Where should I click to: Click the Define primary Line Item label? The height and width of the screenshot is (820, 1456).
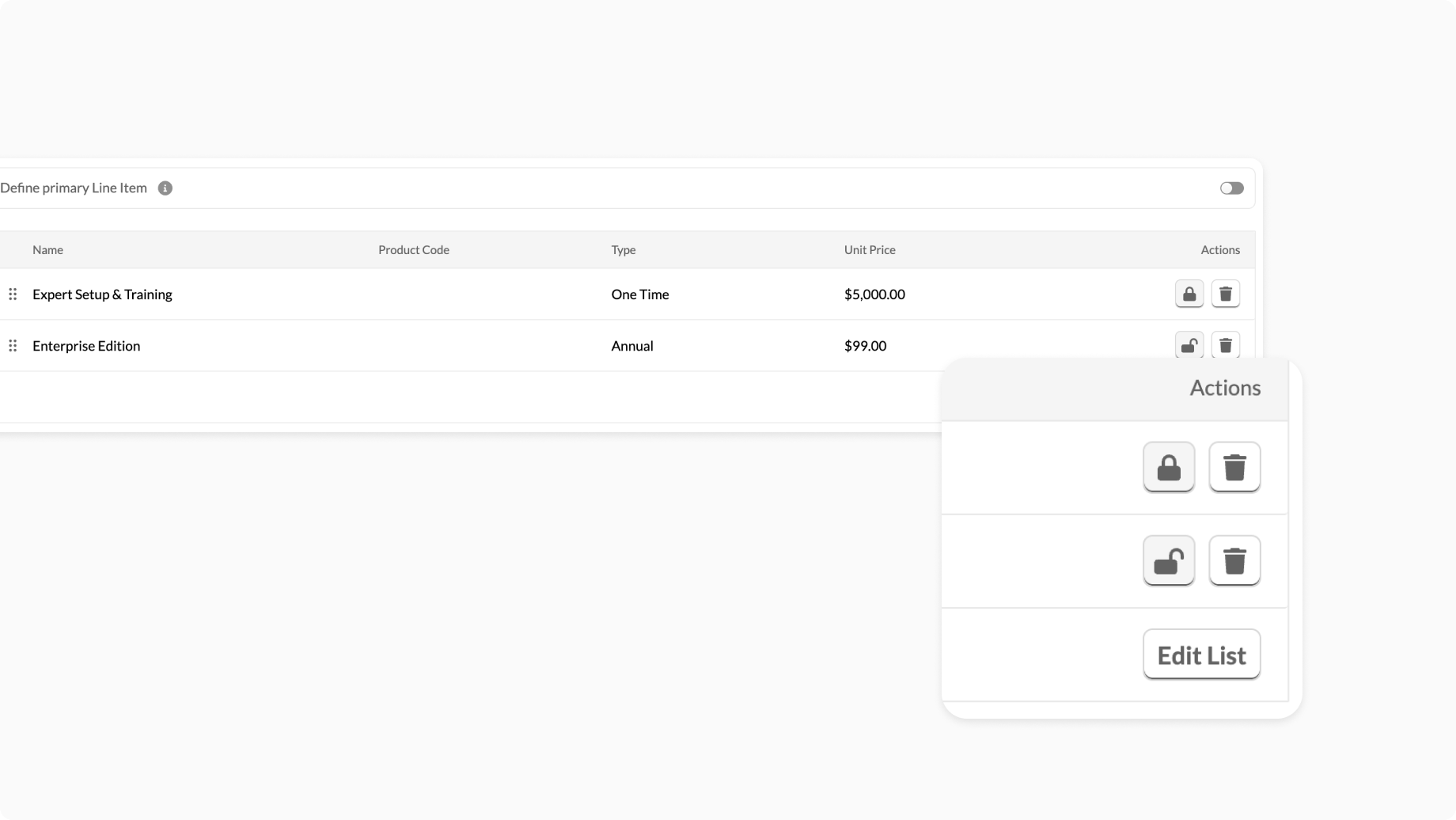pos(74,188)
